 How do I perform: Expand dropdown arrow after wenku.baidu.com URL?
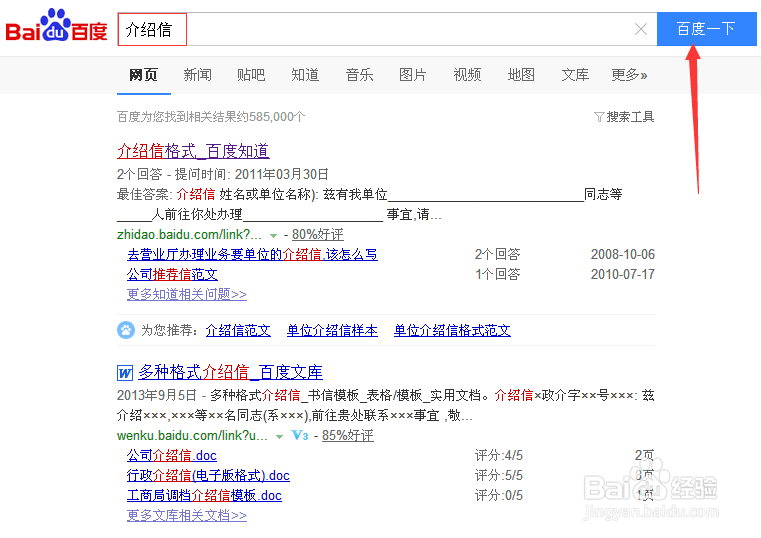coord(279,437)
